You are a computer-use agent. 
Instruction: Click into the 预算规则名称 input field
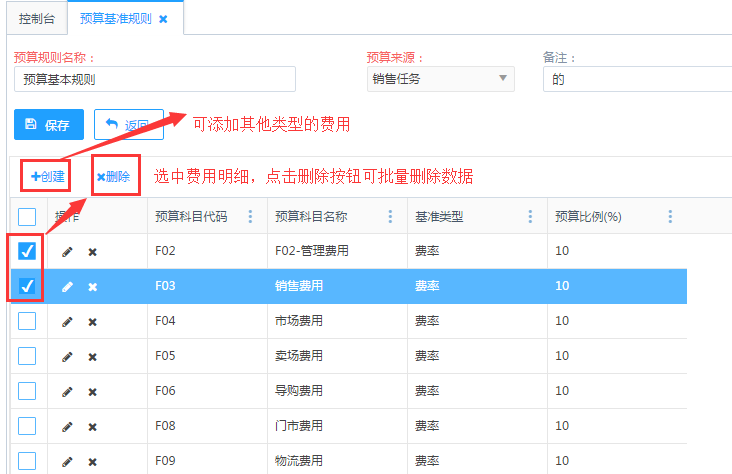[155, 79]
